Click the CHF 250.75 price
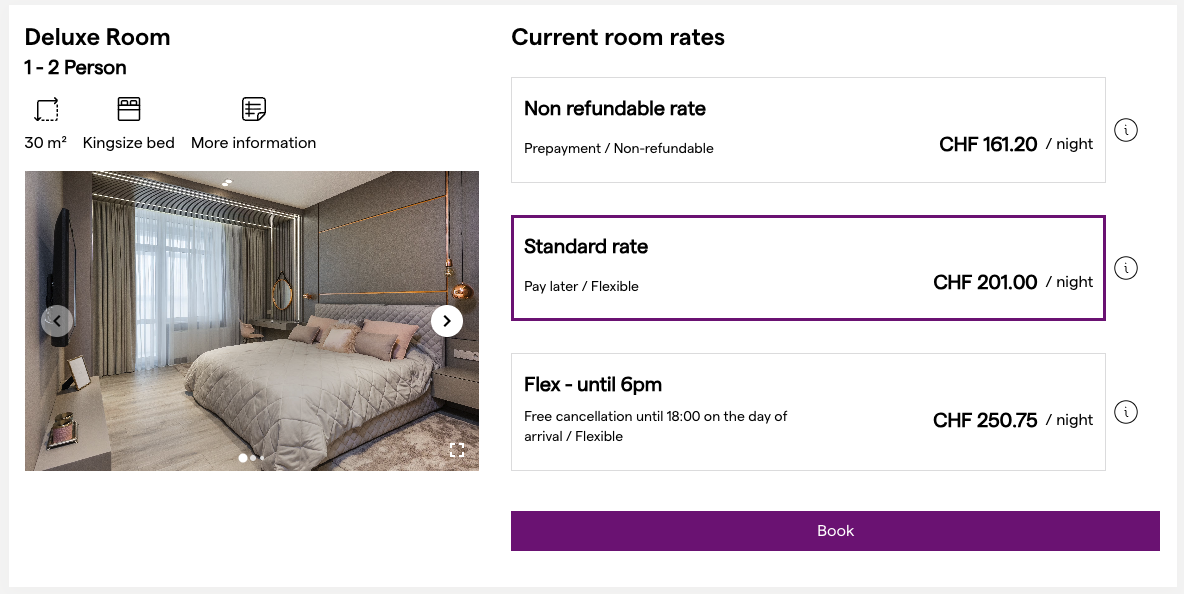 [x=985, y=420]
